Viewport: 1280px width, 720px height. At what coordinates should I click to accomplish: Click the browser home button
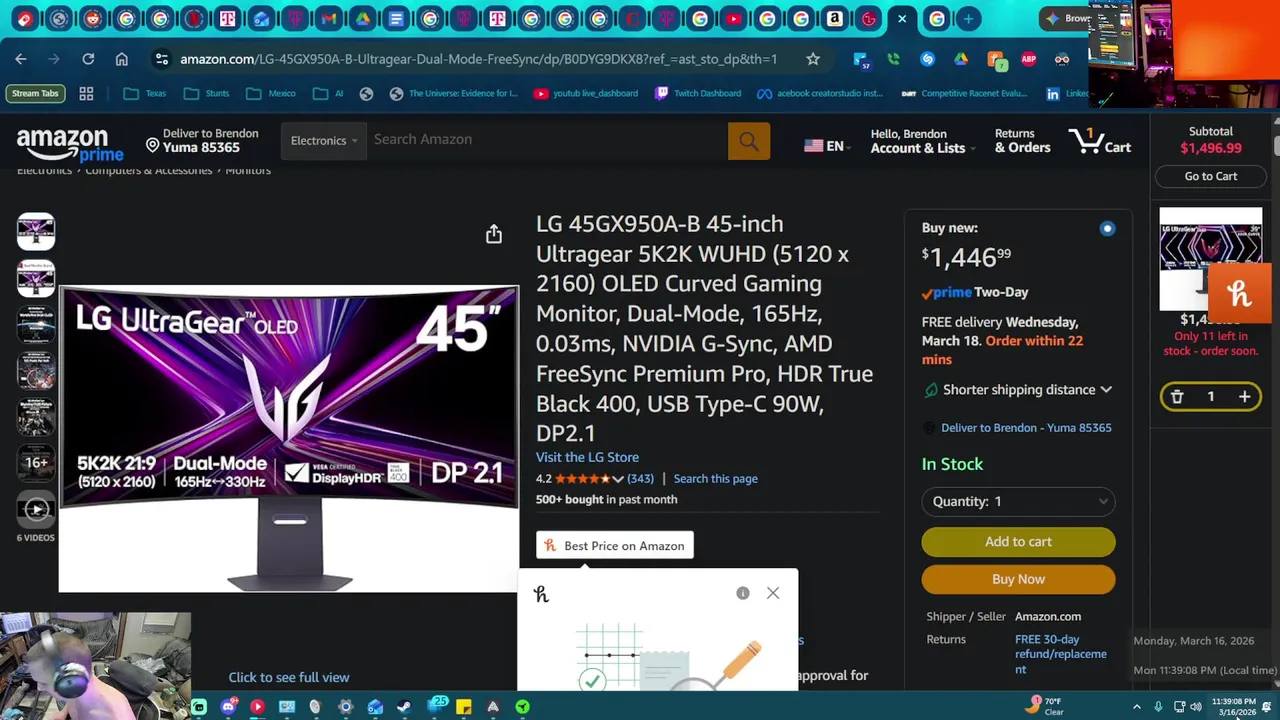click(122, 59)
